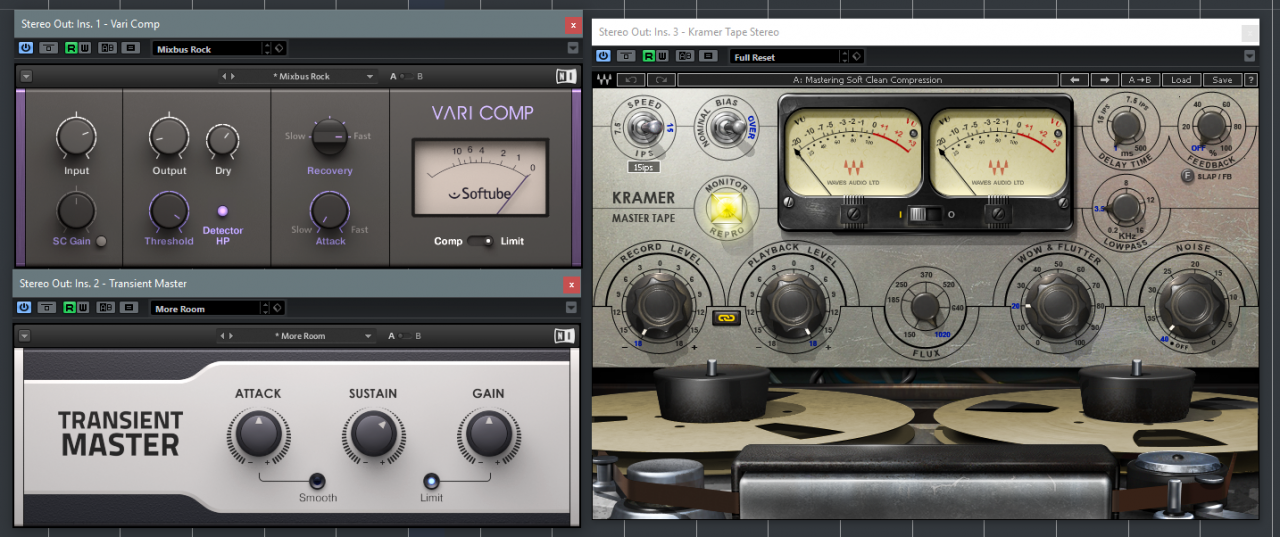
Task: Toggle the Transient Master plugin power button
Action: pos(25,308)
